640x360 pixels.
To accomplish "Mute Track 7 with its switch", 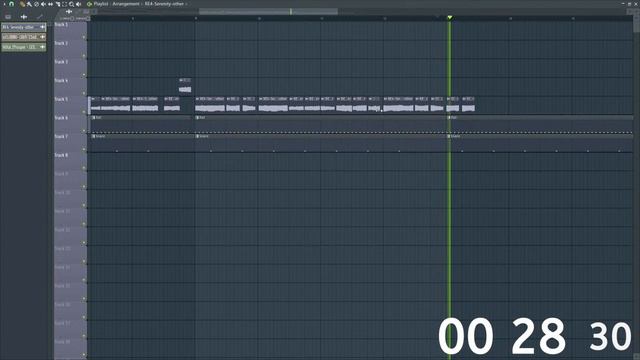I will tap(84, 149).
